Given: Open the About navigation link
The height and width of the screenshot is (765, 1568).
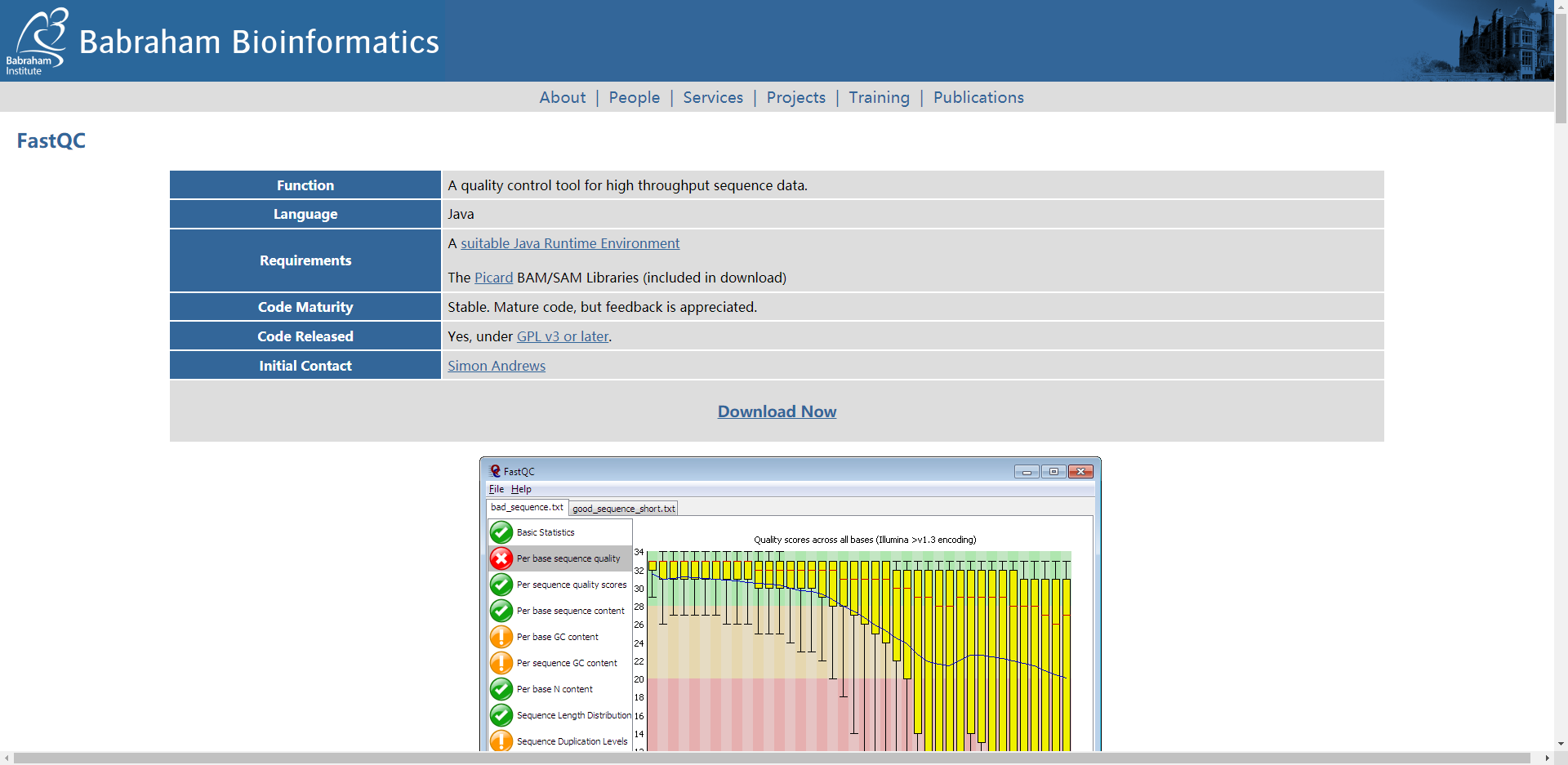Looking at the screenshot, I should point(562,97).
